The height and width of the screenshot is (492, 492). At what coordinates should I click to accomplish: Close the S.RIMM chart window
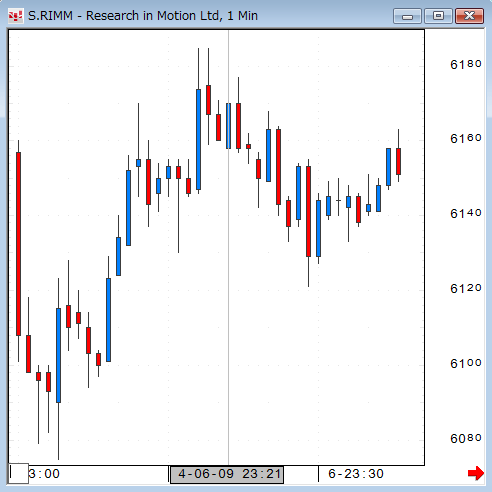(469, 16)
